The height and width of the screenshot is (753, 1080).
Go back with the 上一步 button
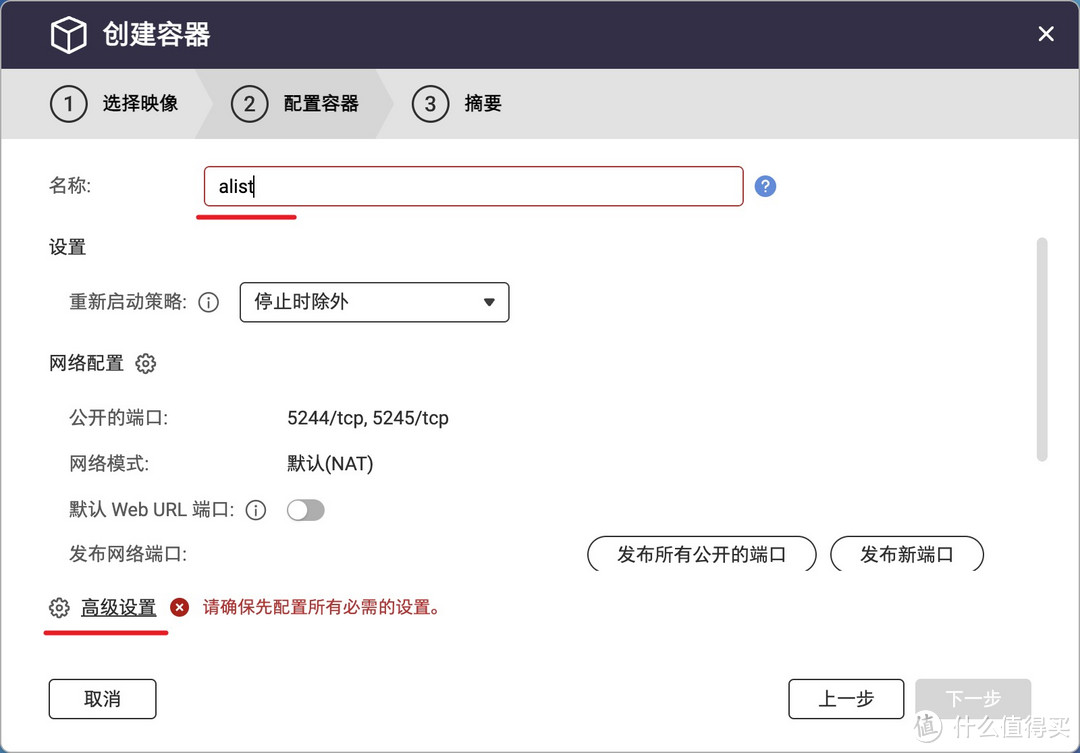coord(846,699)
